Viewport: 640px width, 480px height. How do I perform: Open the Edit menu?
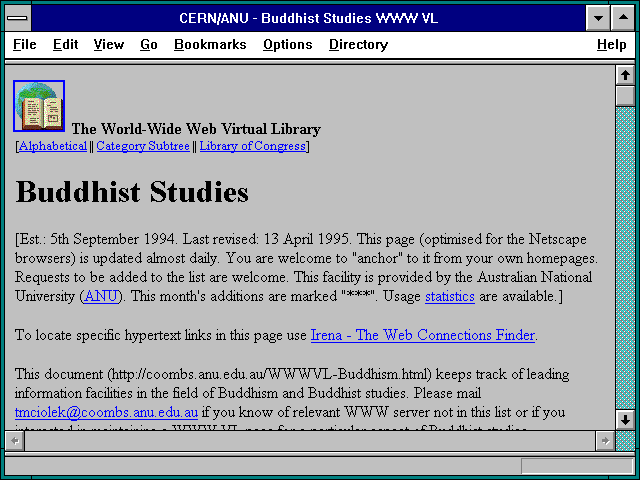65,44
